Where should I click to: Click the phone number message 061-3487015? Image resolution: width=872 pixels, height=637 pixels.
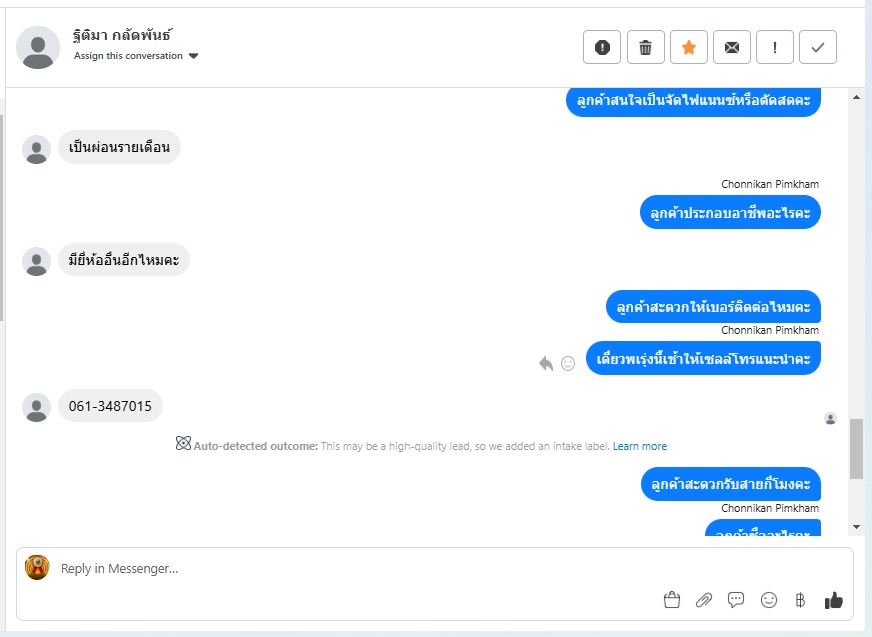point(110,406)
